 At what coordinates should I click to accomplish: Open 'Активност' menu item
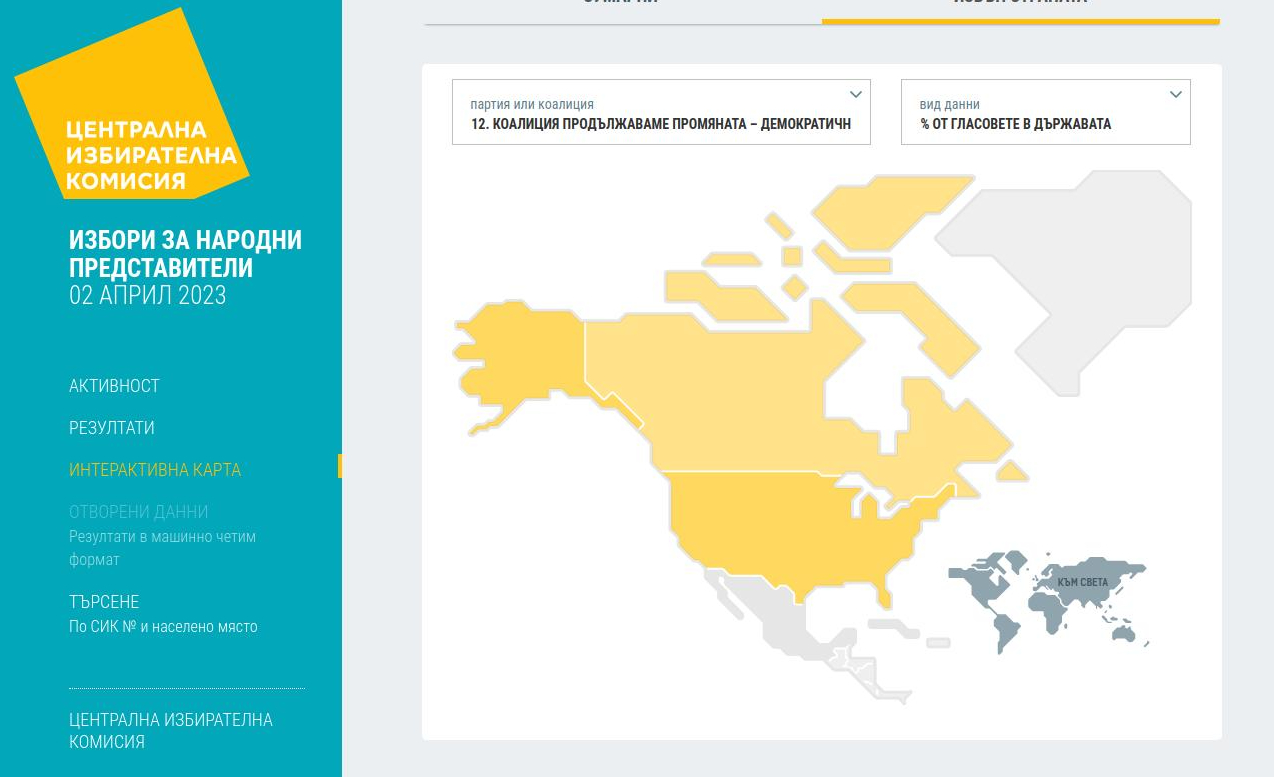pyautogui.click(x=114, y=386)
